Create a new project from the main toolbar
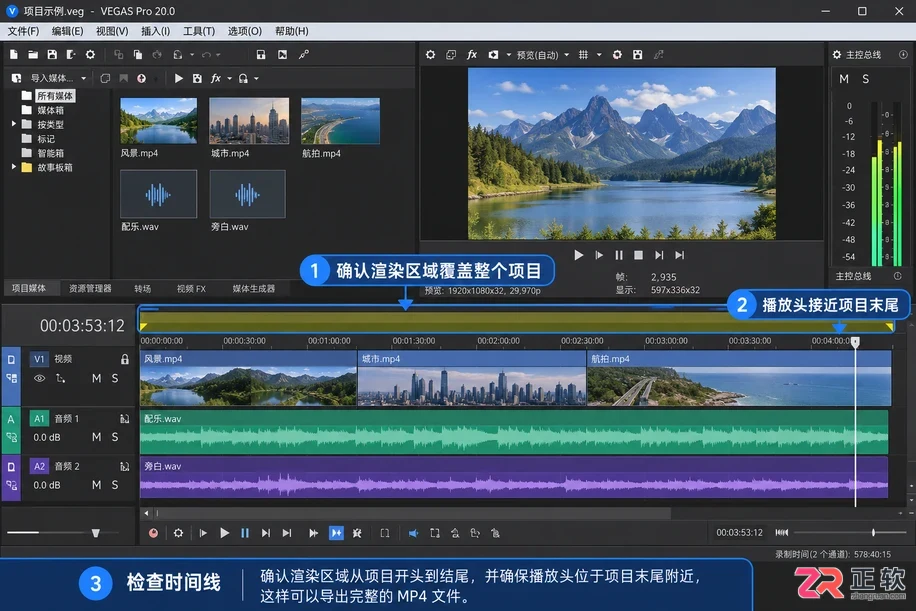This screenshot has width=916, height=611. pos(14,54)
